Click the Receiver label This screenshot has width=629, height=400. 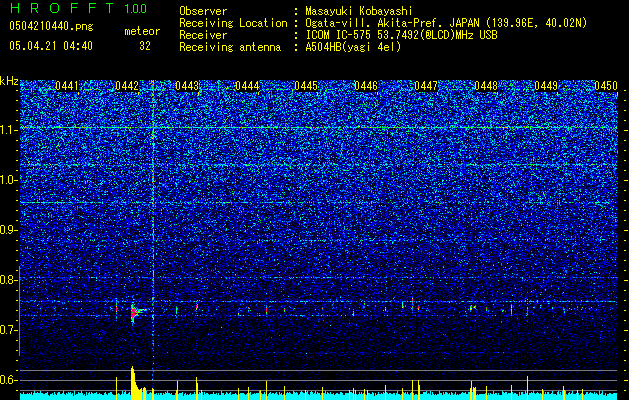point(203,35)
